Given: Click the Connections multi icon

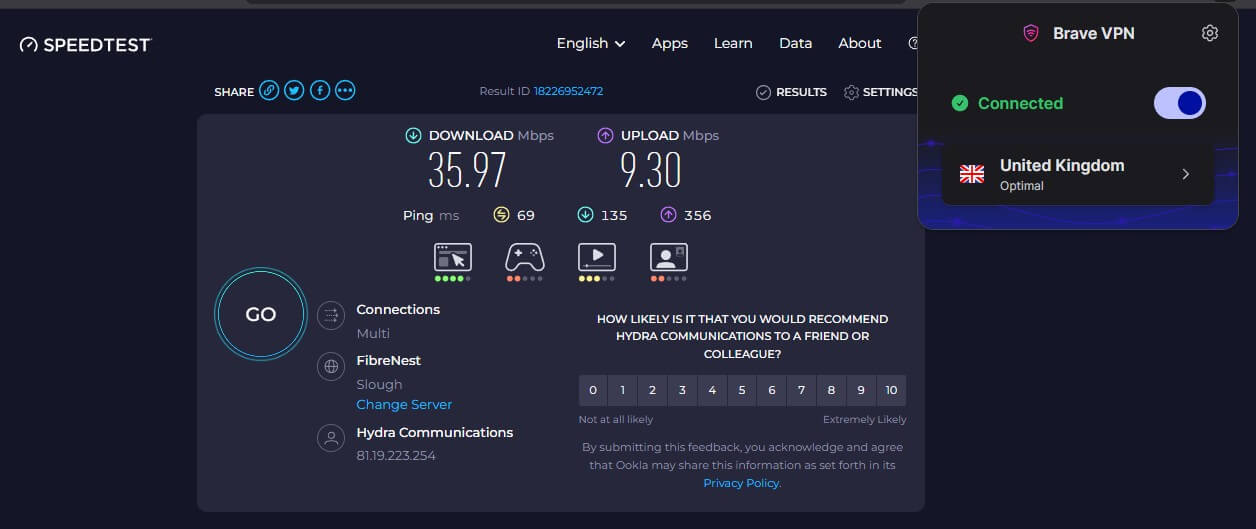Looking at the screenshot, I should 330,316.
